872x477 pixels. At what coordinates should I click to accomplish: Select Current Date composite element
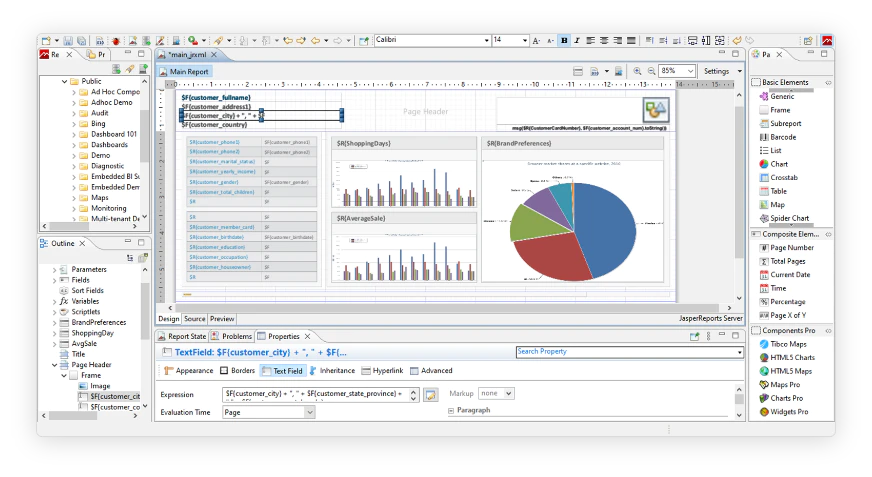tap(785, 275)
